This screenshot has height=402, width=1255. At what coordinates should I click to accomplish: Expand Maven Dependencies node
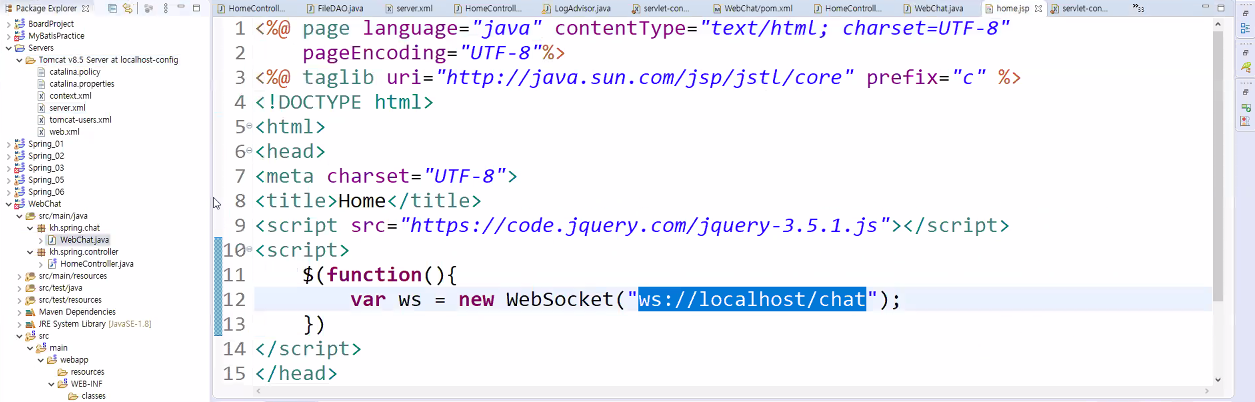[19, 311]
